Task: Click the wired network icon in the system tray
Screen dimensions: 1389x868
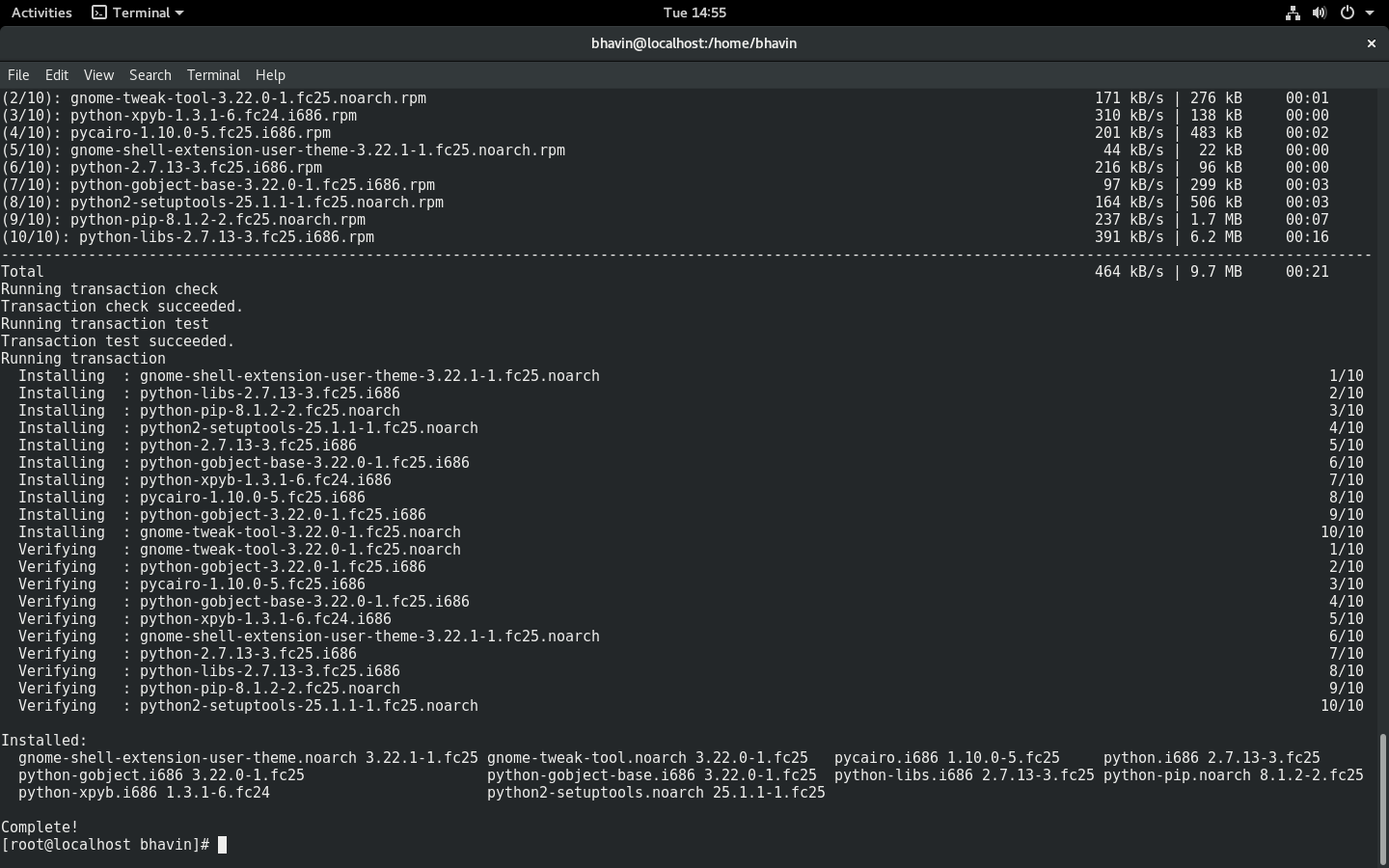Action: click(1293, 13)
